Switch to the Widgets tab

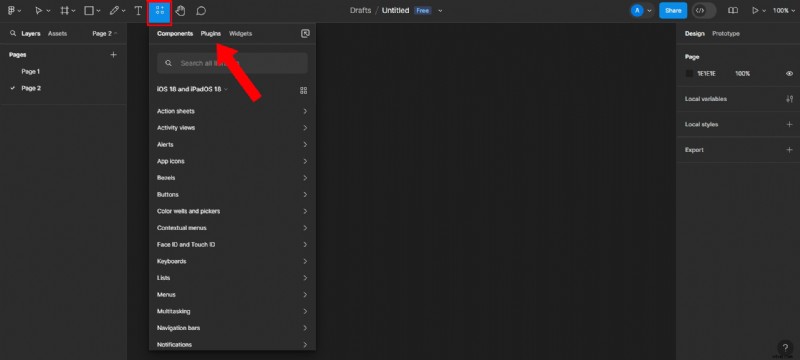240,34
